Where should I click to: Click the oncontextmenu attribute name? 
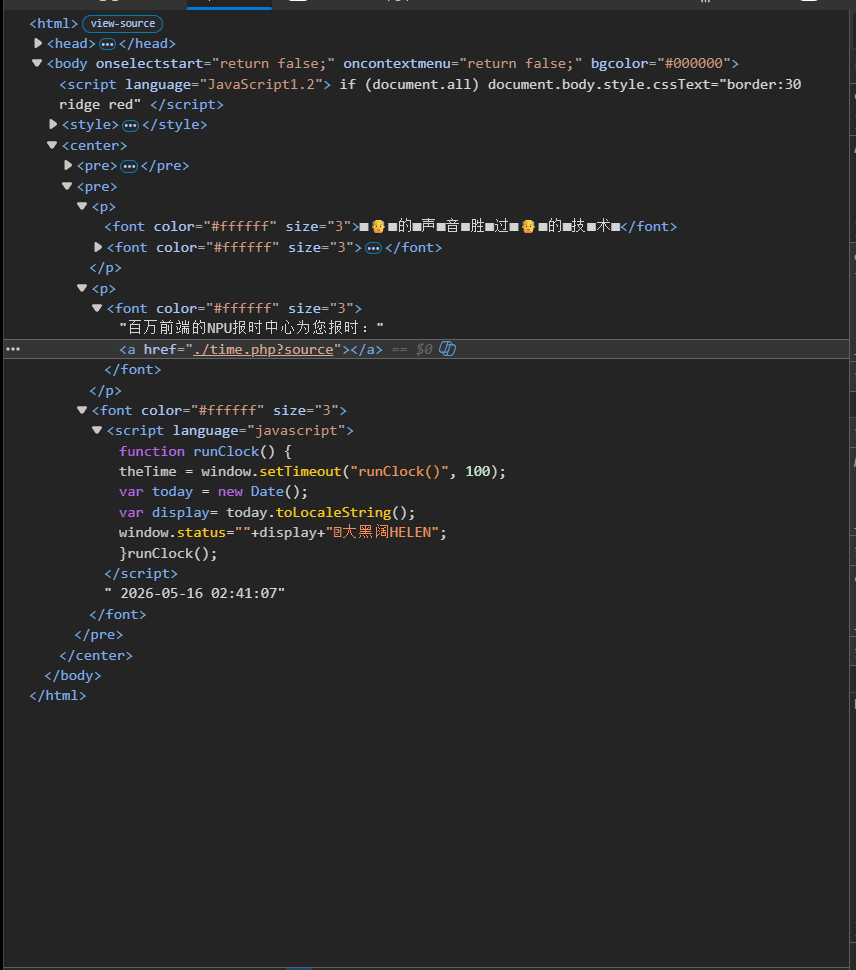(397, 64)
